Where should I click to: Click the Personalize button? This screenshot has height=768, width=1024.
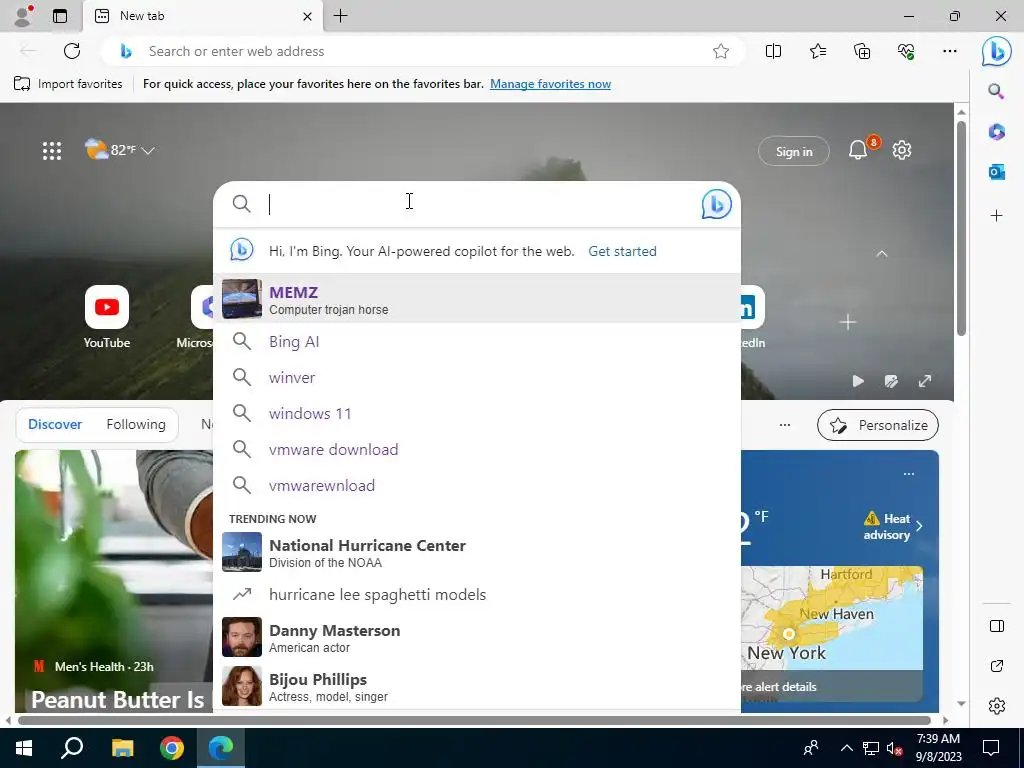click(877, 425)
